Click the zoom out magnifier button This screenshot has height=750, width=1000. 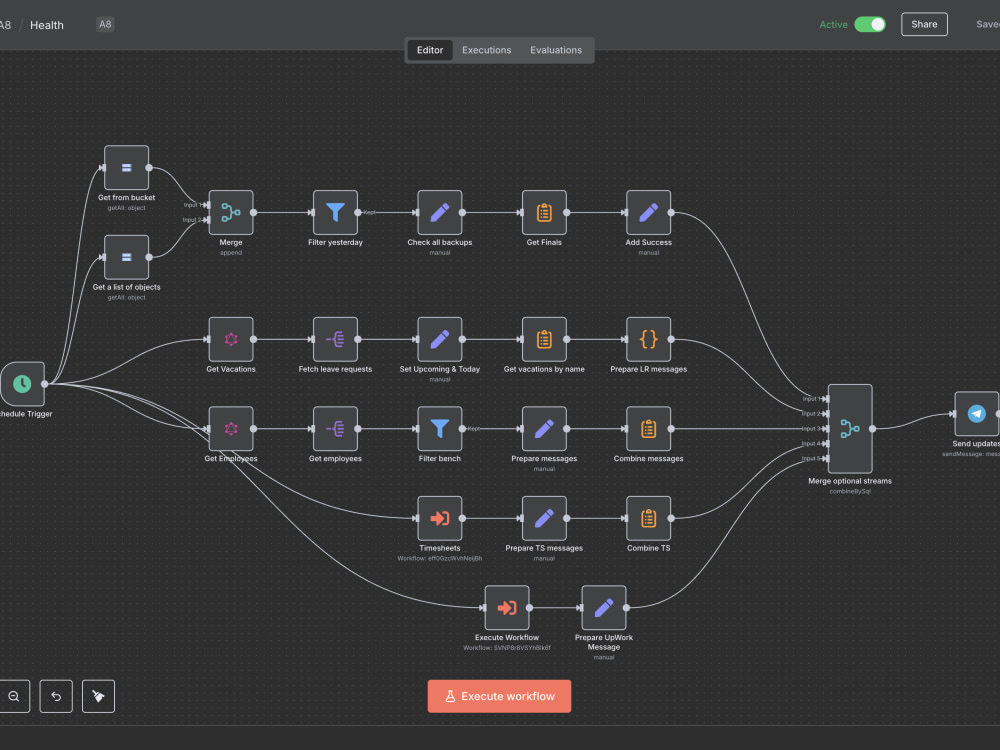13,696
